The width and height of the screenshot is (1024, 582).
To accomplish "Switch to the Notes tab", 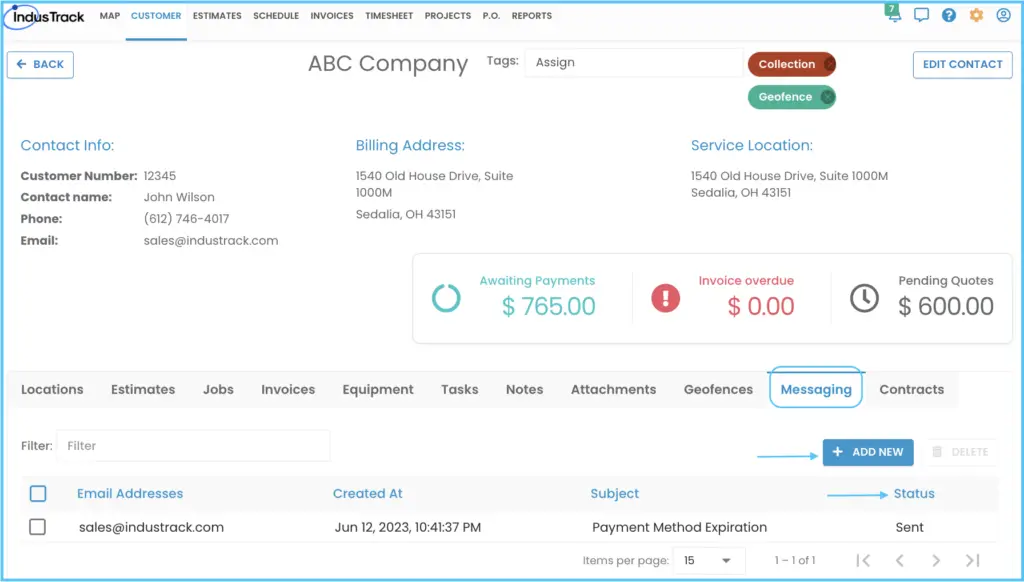I will coord(524,389).
